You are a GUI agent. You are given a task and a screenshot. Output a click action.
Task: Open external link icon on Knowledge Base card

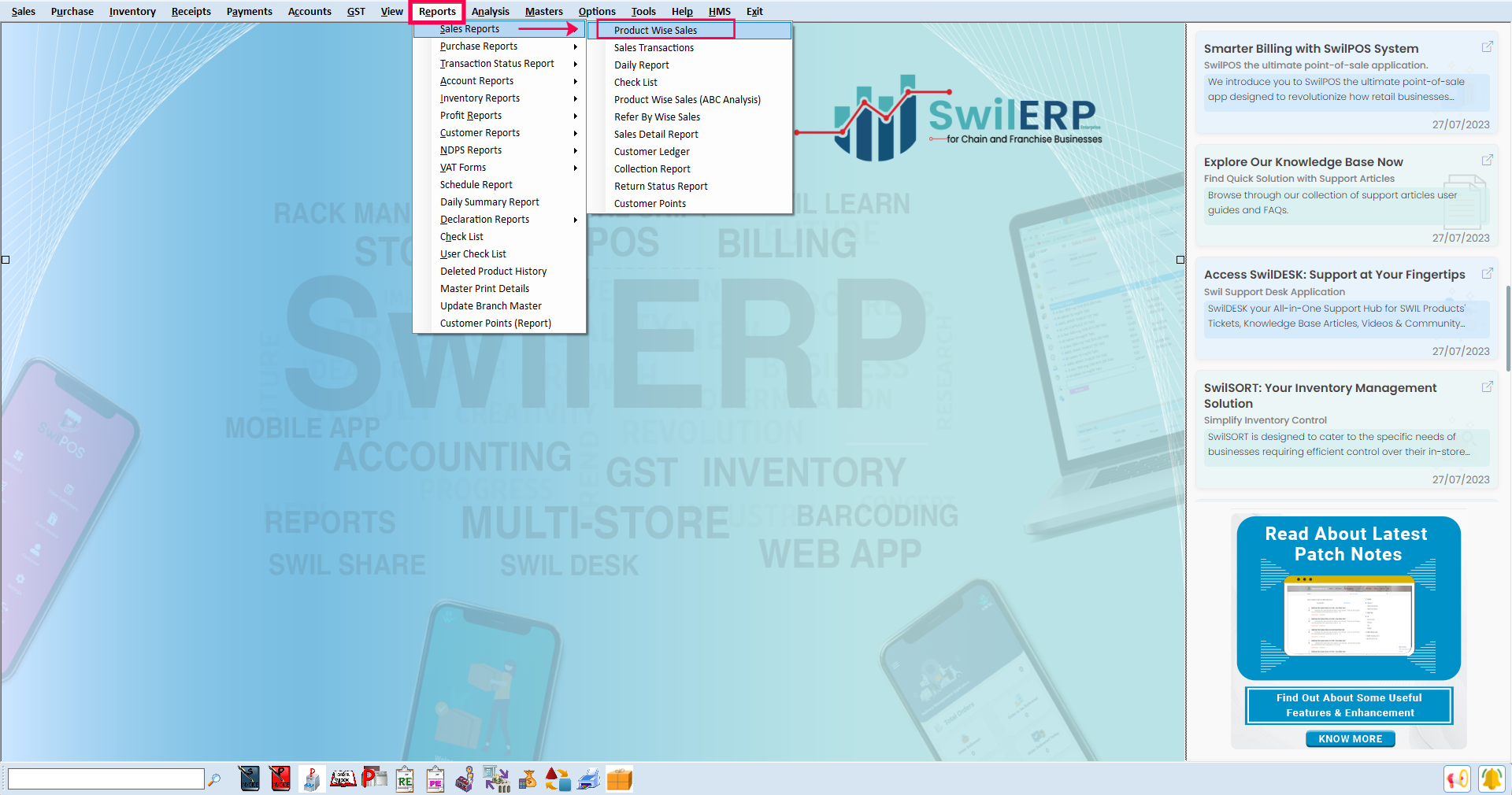pos(1488,160)
